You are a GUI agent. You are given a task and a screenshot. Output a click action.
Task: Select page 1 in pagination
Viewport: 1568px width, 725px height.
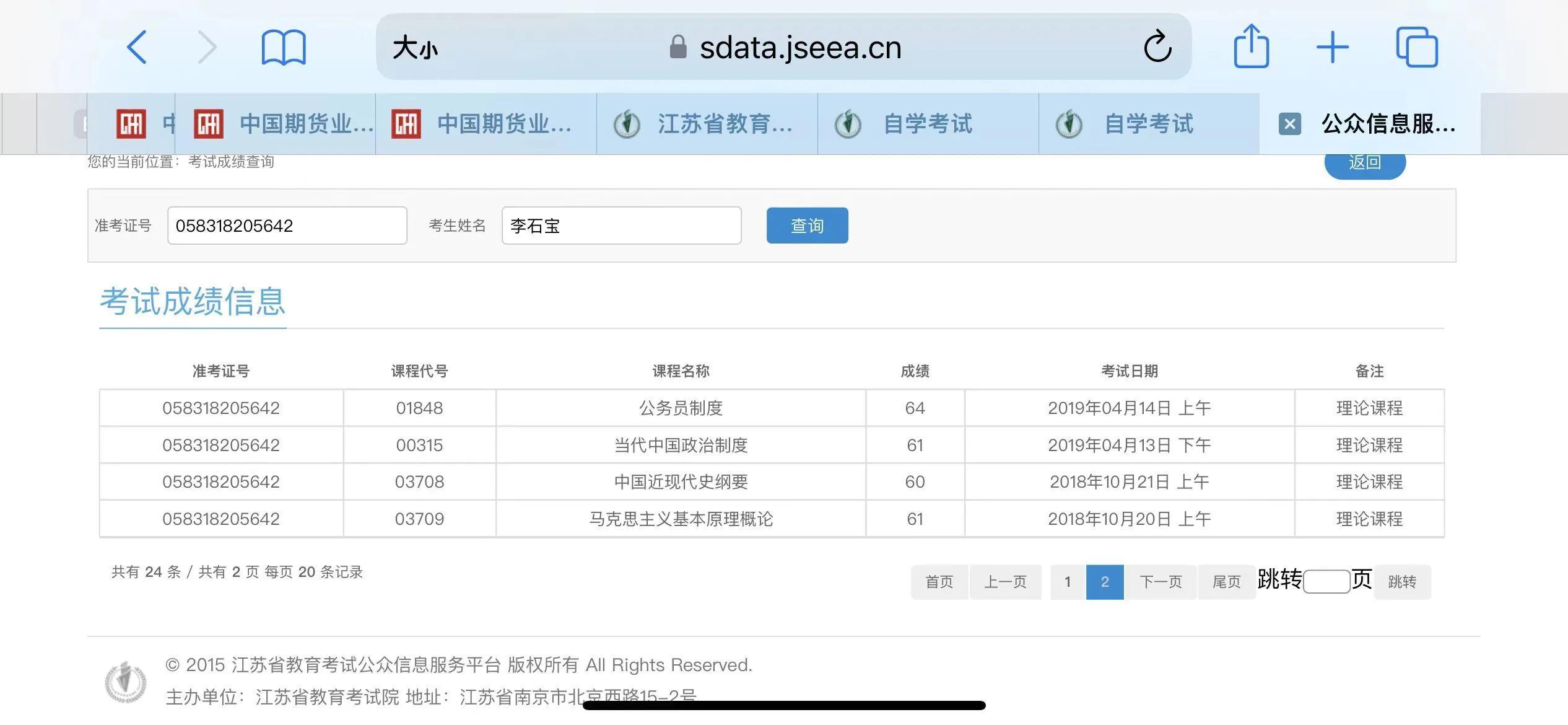click(1068, 582)
